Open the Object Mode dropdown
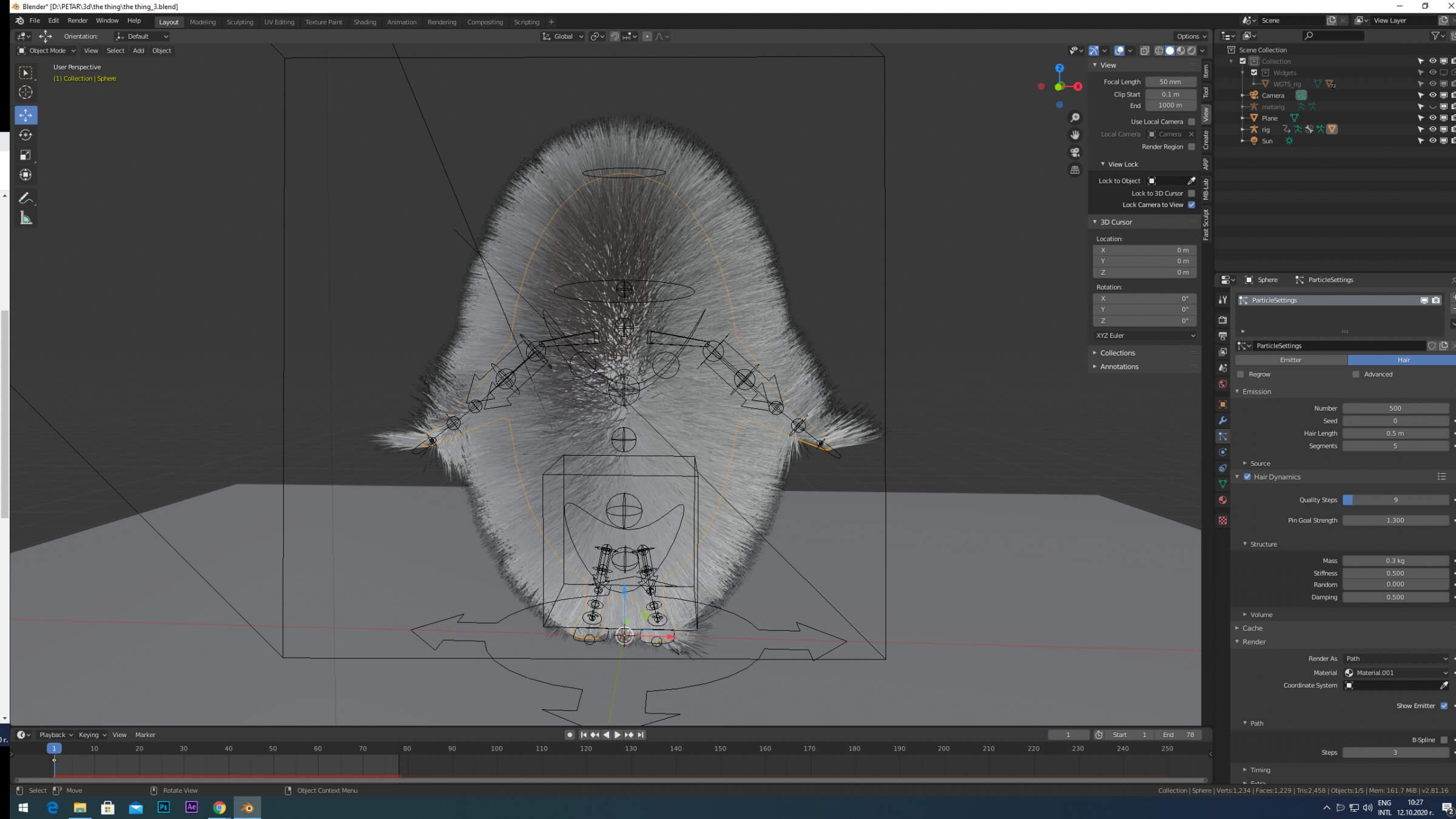 tap(47, 50)
